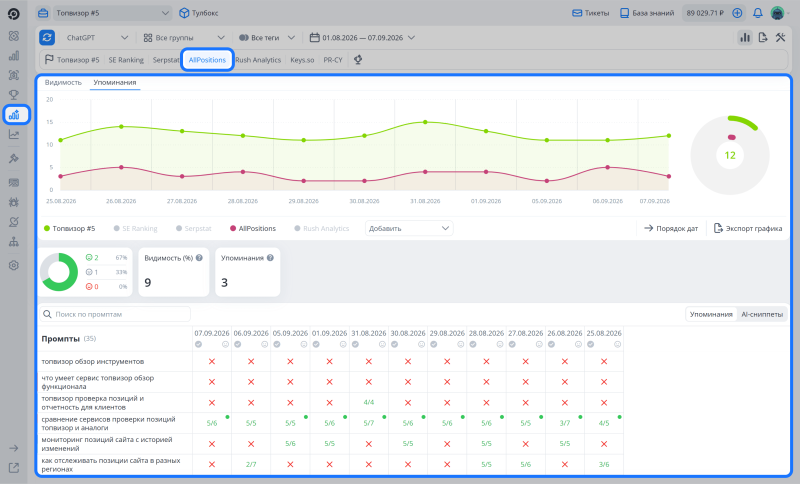
Task: Select the Упоминания table view toggle
Action: coord(711,314)
